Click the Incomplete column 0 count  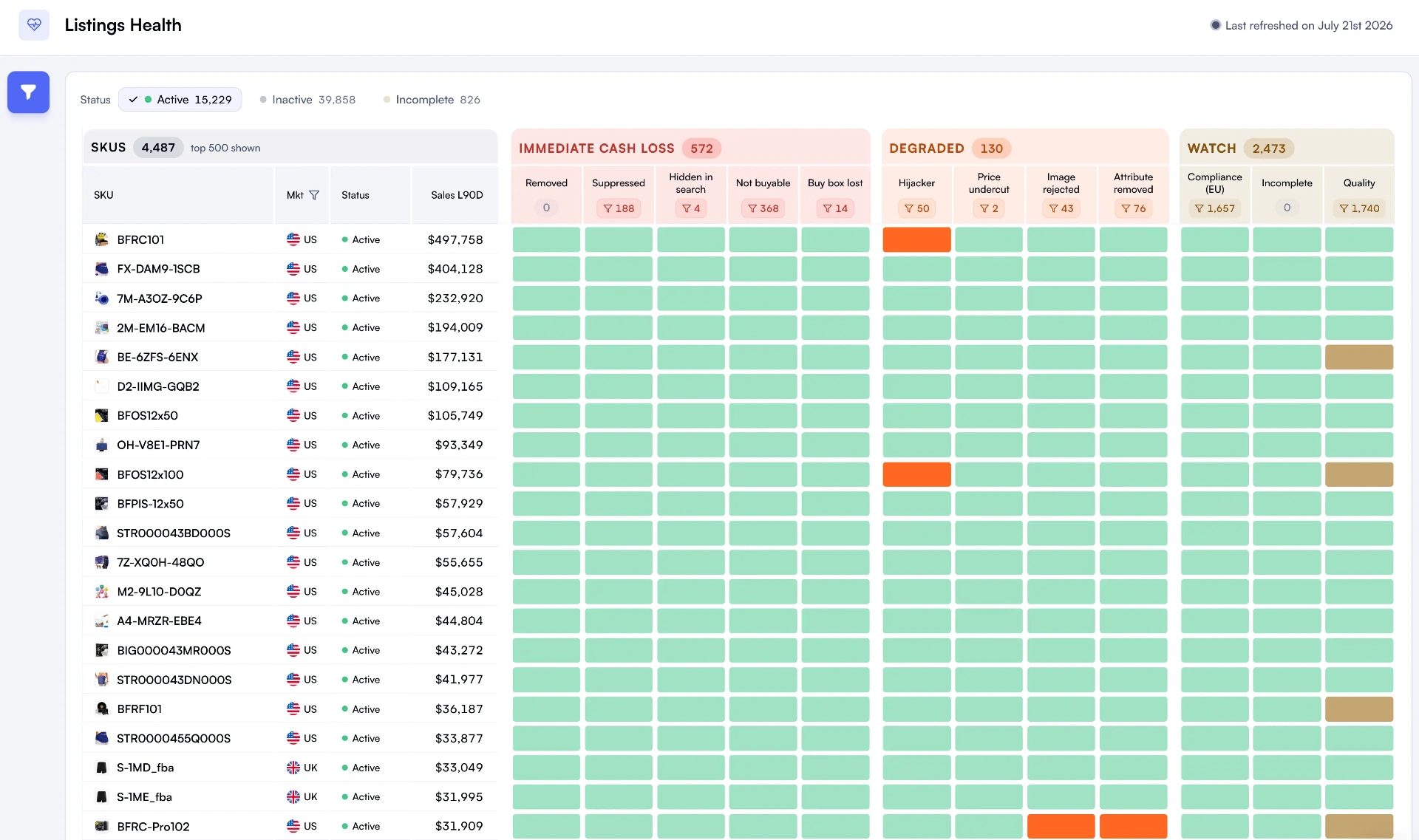coord(1287,208)
